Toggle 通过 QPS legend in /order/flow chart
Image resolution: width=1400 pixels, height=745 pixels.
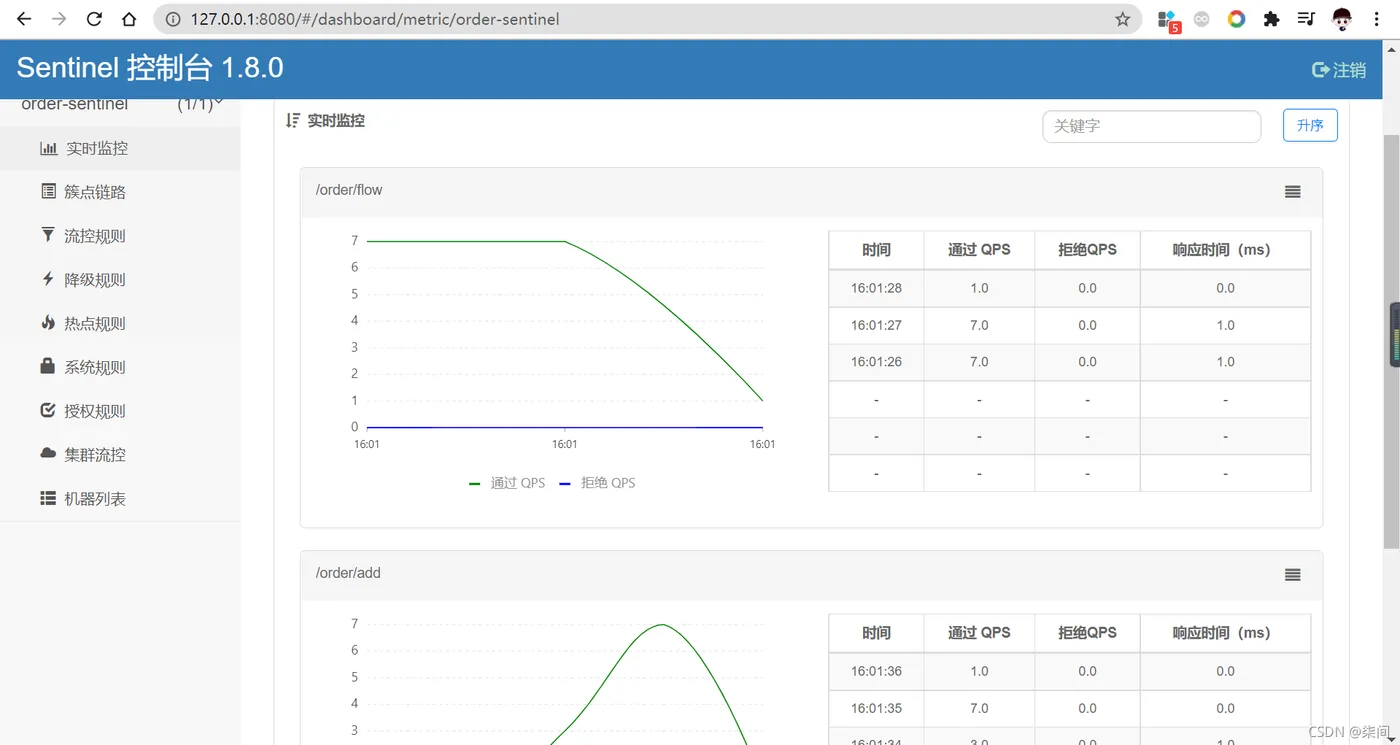[x=507, y=483]
